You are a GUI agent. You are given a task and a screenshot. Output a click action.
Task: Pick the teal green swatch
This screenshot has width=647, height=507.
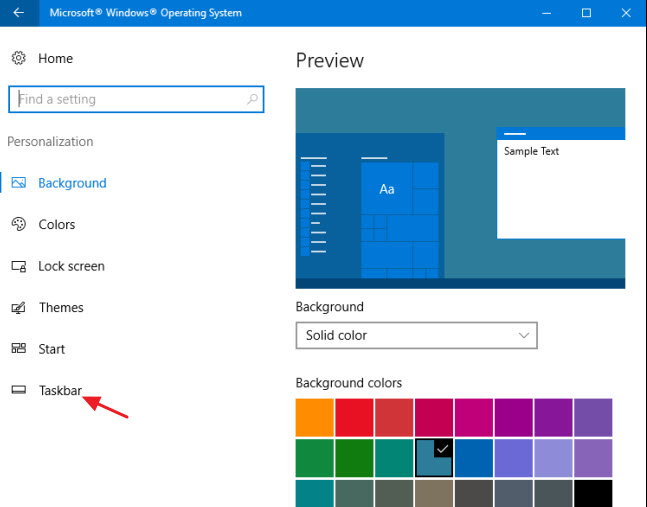[394, 458]
